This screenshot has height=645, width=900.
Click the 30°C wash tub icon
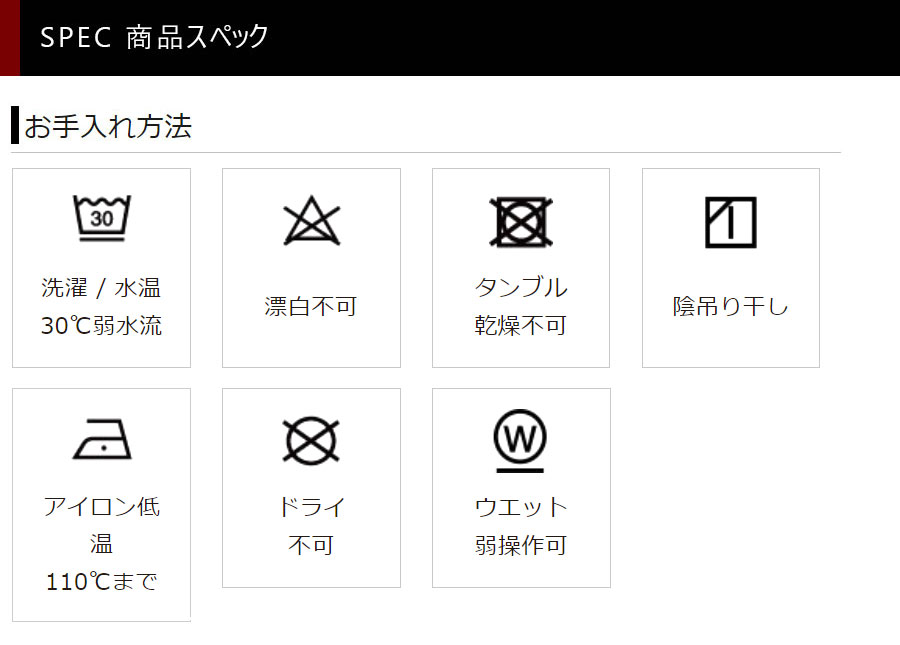(102, 218)
